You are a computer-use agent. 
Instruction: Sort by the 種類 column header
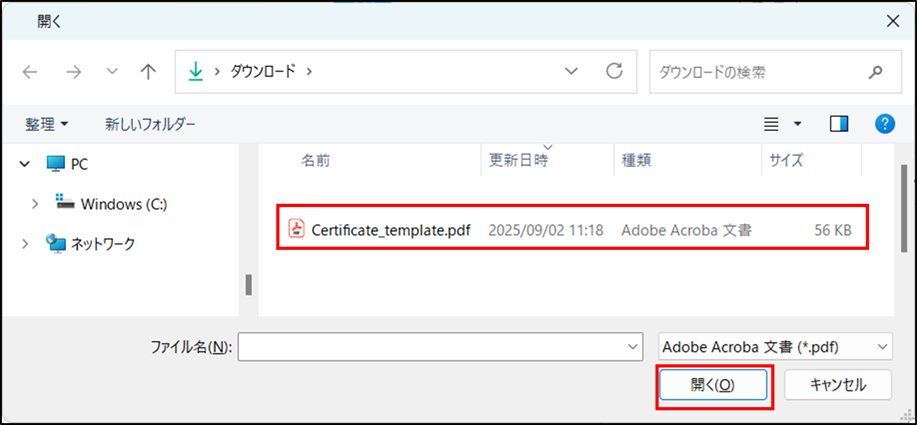pyautogui.click(x=636, y=160)
